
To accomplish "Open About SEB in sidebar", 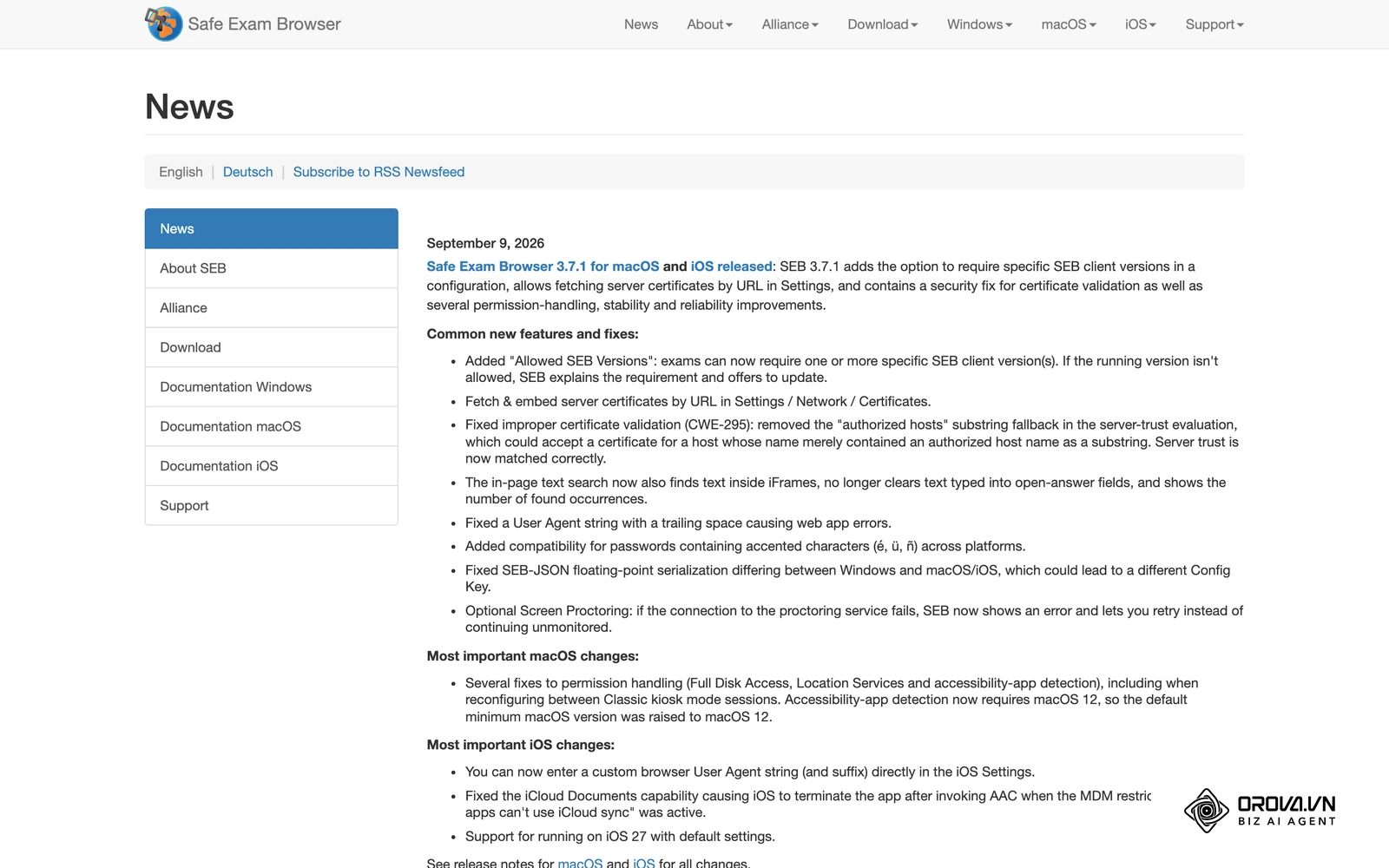I will click(x=271, y=268).
